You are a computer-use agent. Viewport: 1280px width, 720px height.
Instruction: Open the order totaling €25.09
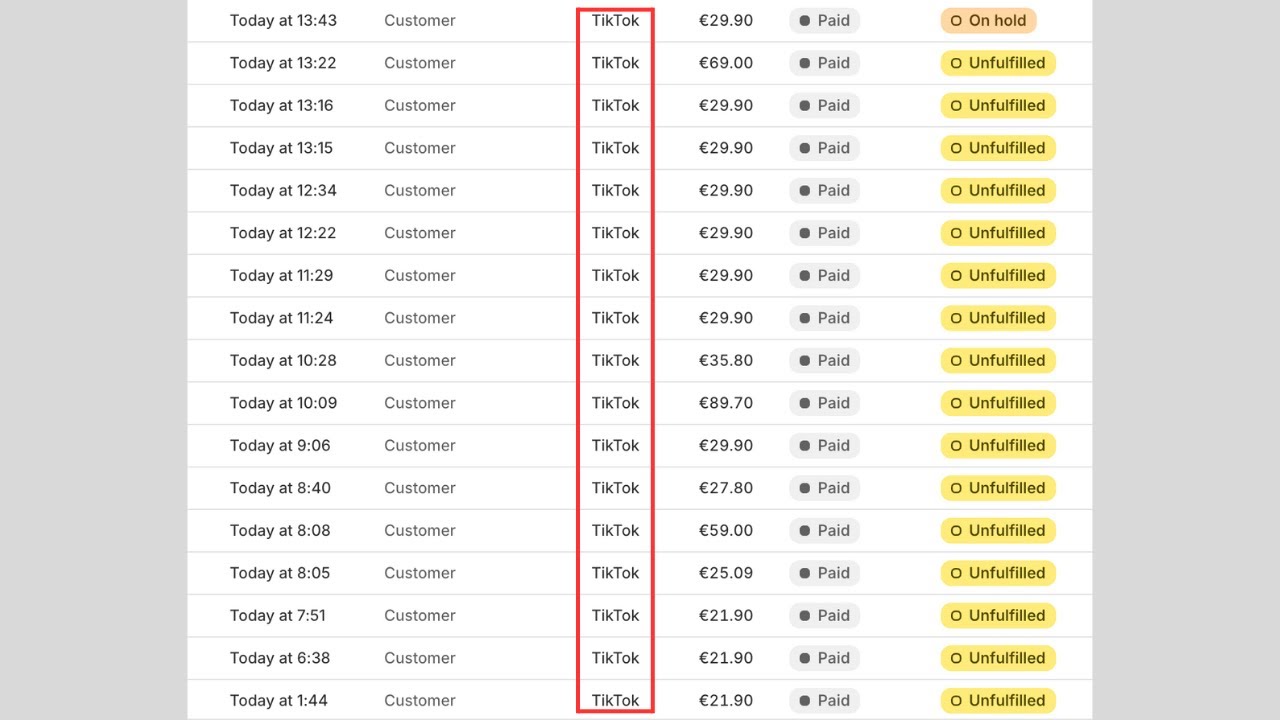[x=640, y=573]
